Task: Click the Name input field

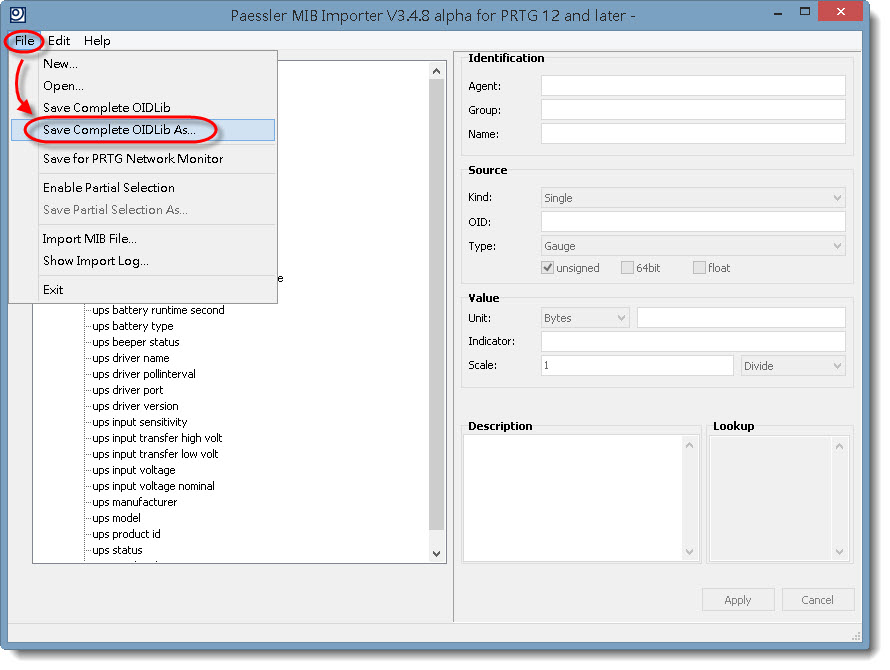Action: 693,134
